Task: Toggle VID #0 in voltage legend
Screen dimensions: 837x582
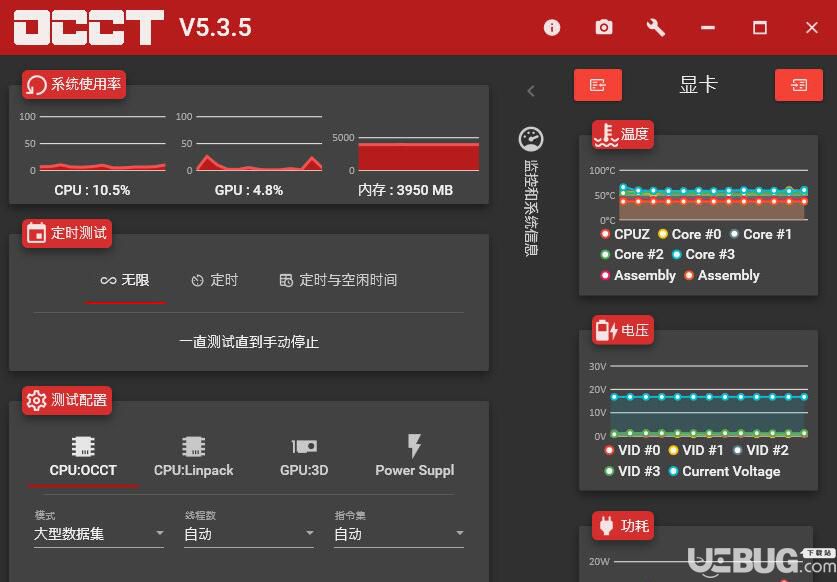Action: tap(633, 451)
